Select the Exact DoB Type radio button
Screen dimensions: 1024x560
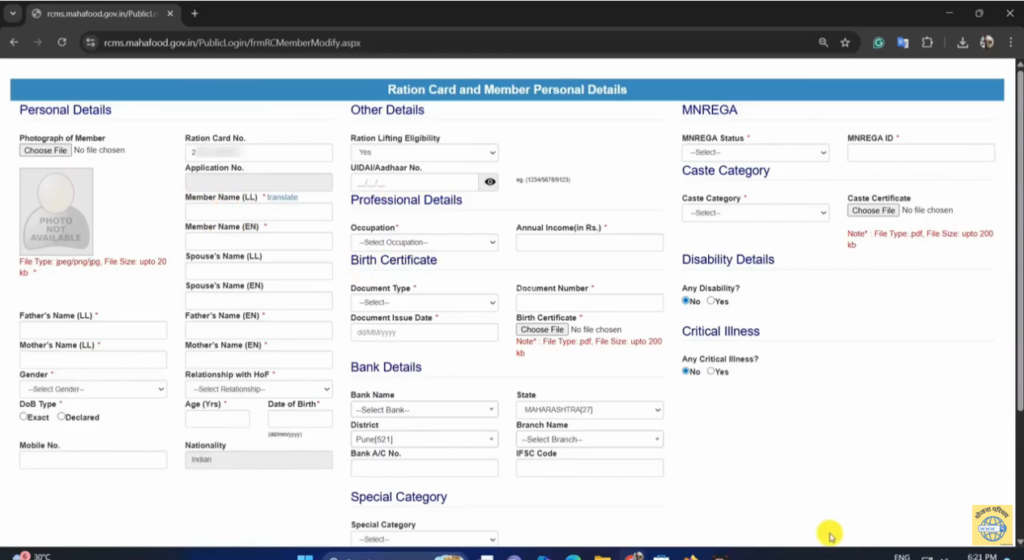24,416
